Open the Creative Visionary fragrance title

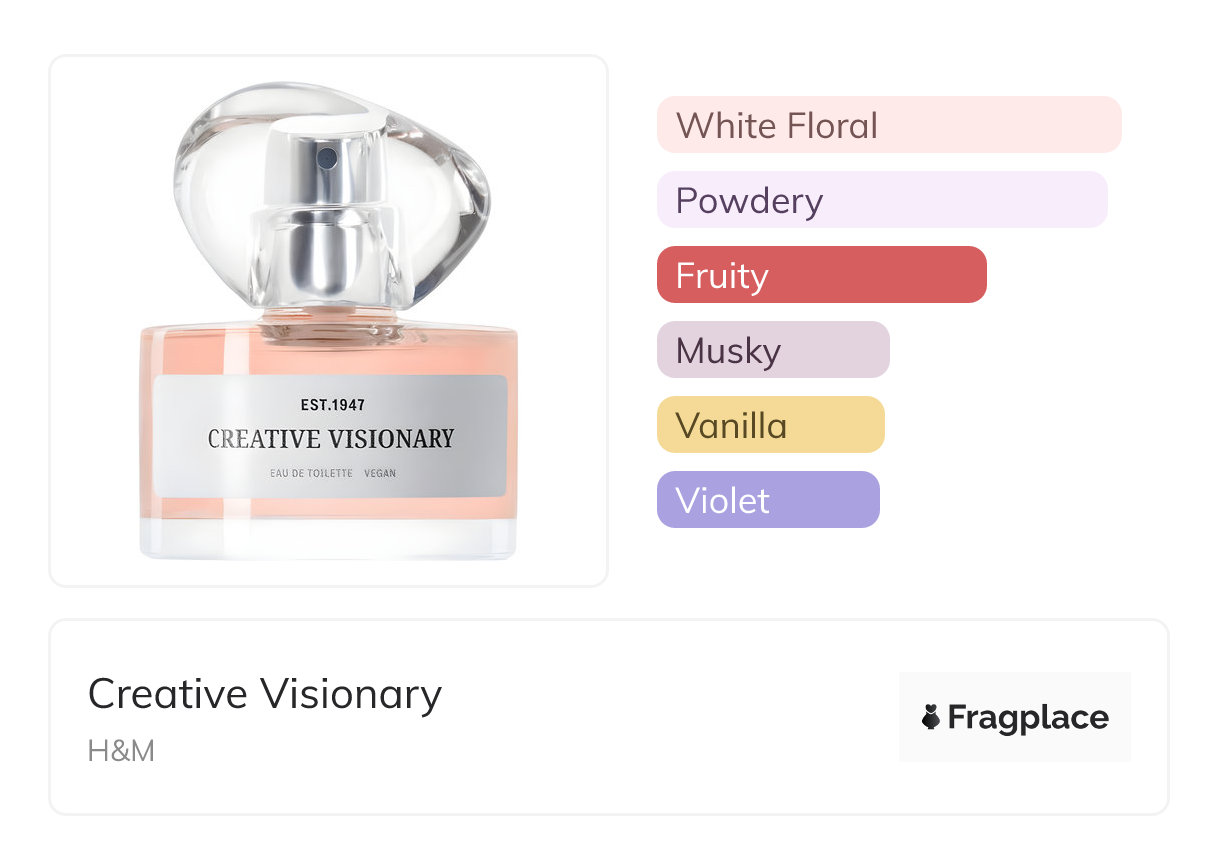pyautogui.click(x=265, y=694)
